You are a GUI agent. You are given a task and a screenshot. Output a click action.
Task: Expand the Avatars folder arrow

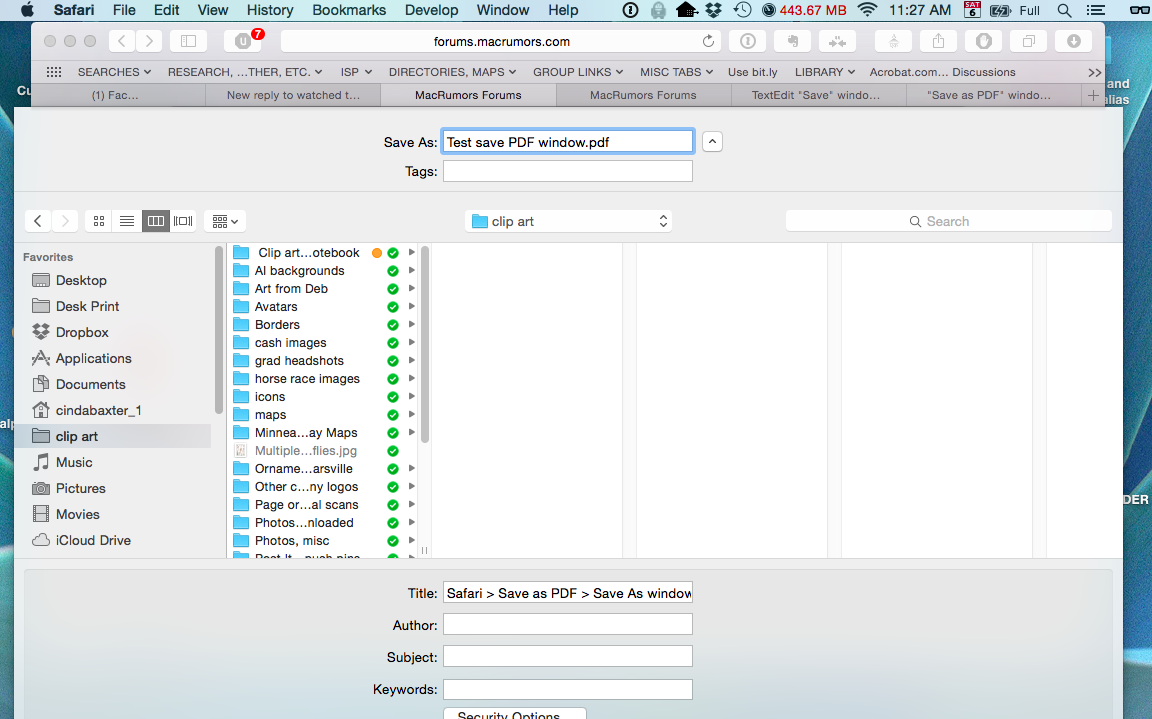411,306
